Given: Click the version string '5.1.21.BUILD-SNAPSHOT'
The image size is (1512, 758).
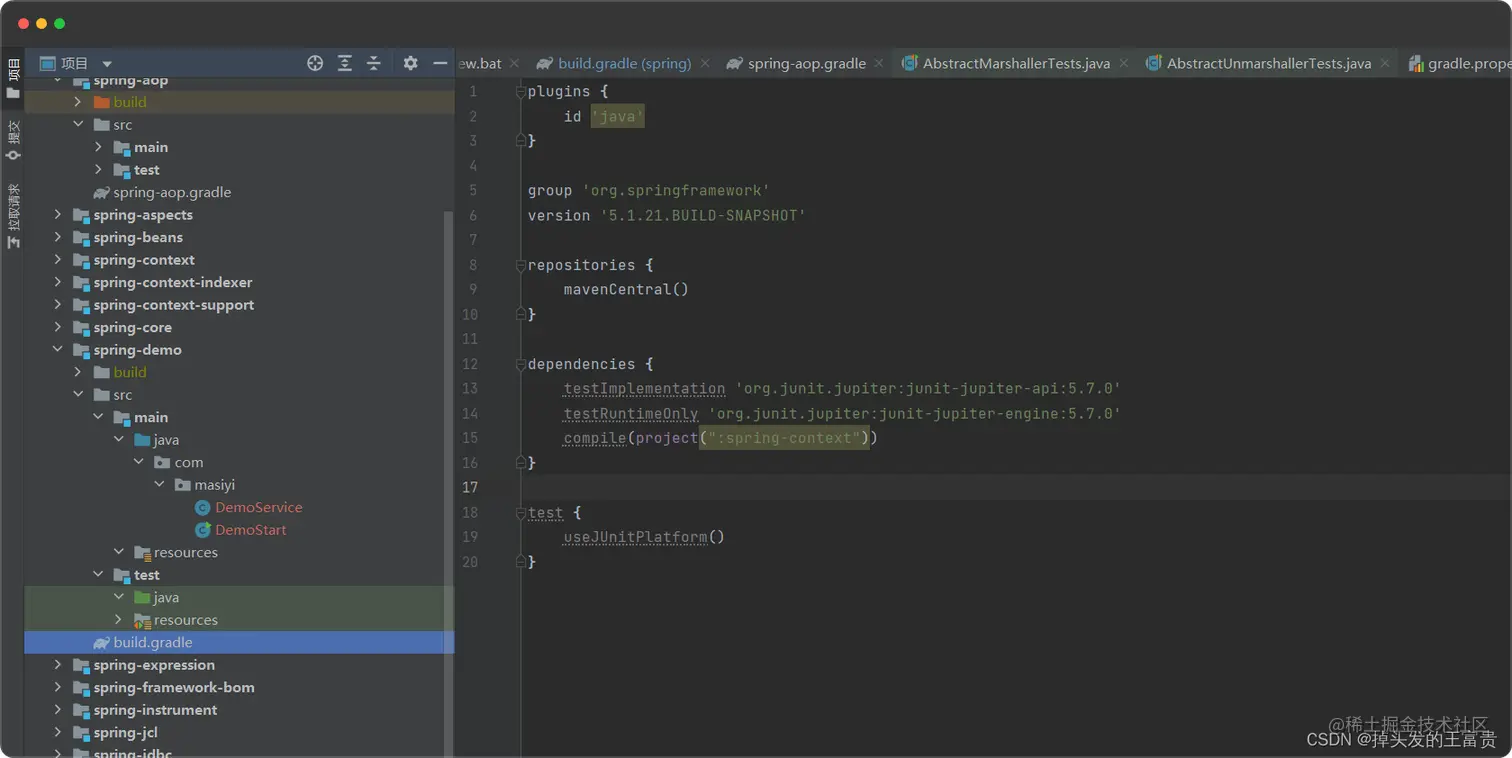Looking at the screenshot, I should tap(703, 216).
